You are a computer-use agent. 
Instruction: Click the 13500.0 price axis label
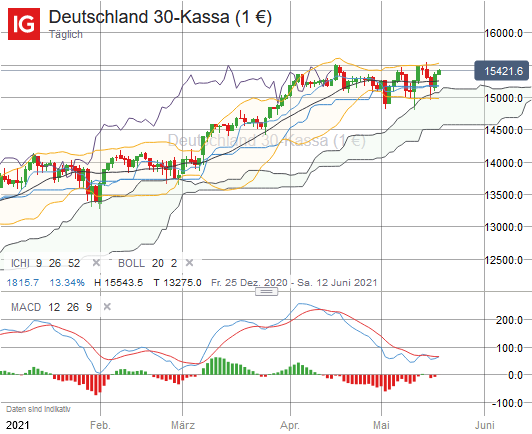tap(504, 195)
